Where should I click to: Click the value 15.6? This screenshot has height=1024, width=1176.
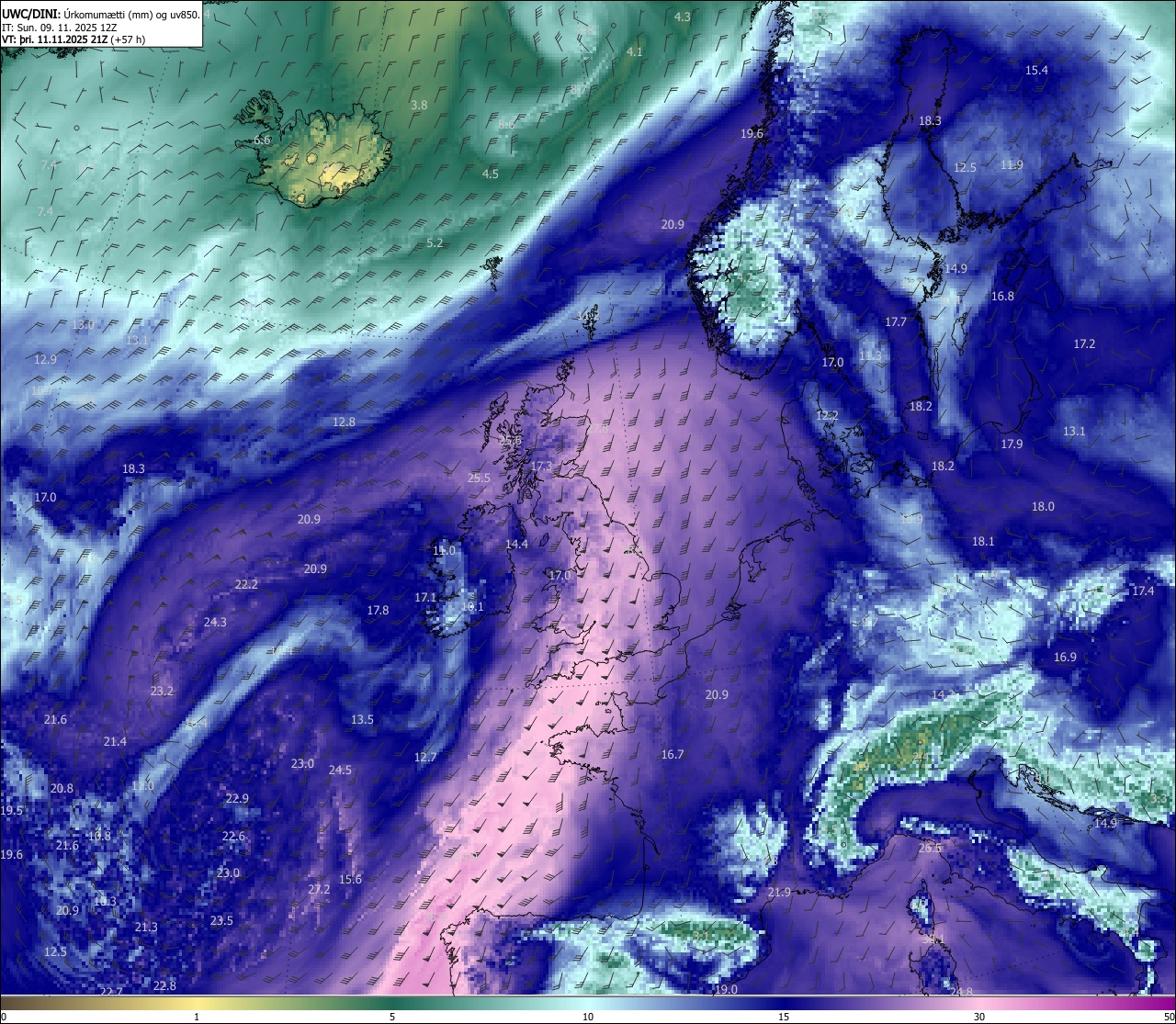(x=350, y=880)
